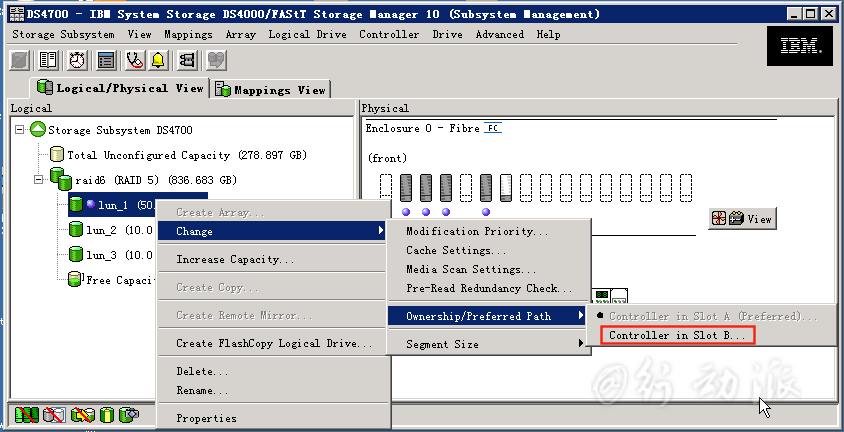The width and height of the screenshot is (844, 432).
Task: Open the Advanced menu
Action: click(x=500, y=34)
